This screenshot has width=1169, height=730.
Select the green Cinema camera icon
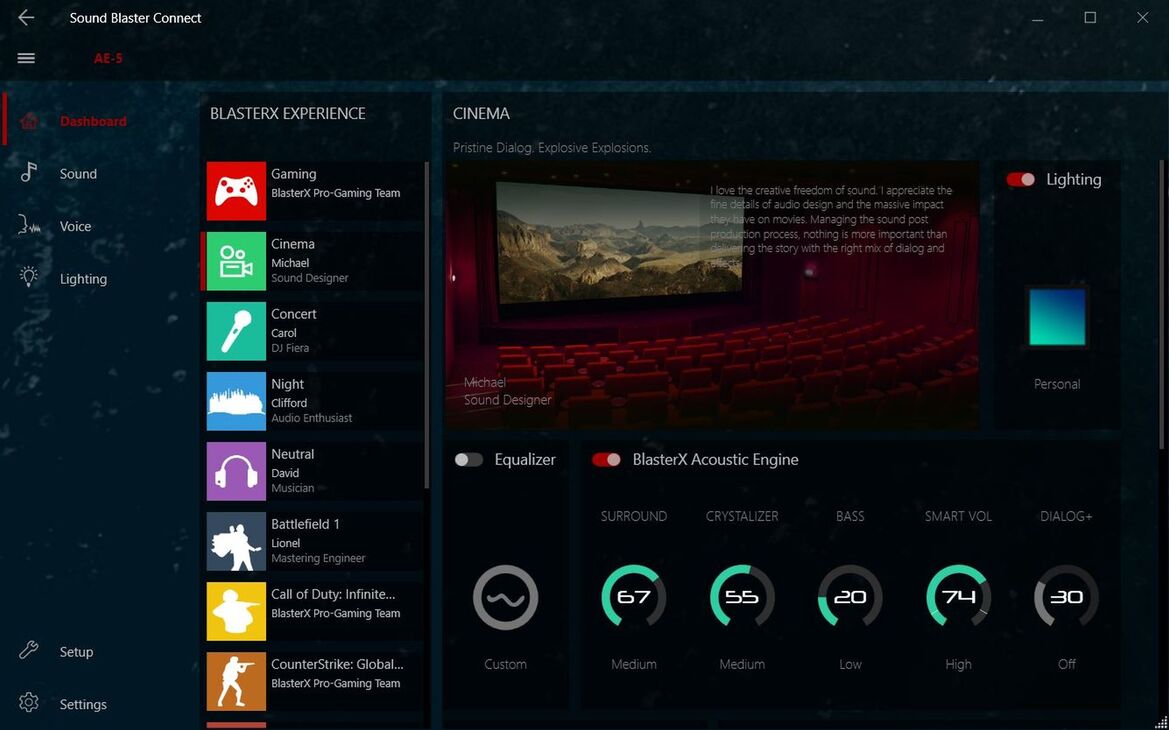pyautogui.click(x=236, y=261)
